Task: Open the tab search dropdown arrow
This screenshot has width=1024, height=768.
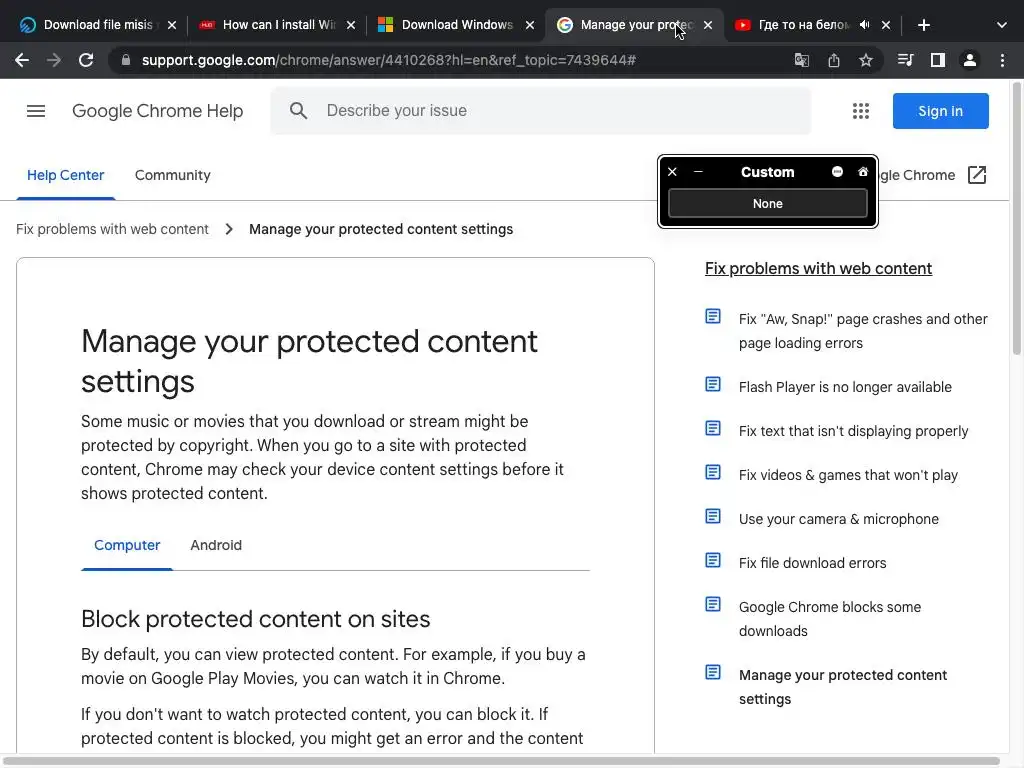Action: click(x=1002, y=25)
